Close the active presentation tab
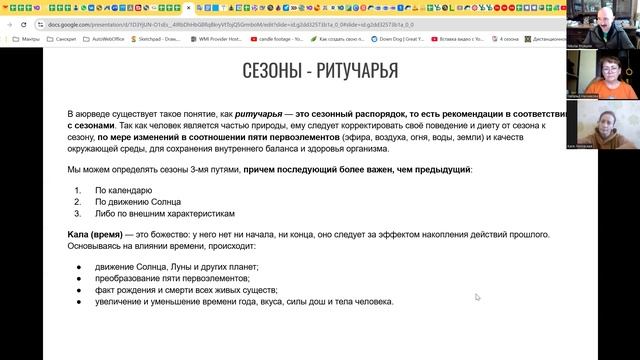 (x=189, y=8)
